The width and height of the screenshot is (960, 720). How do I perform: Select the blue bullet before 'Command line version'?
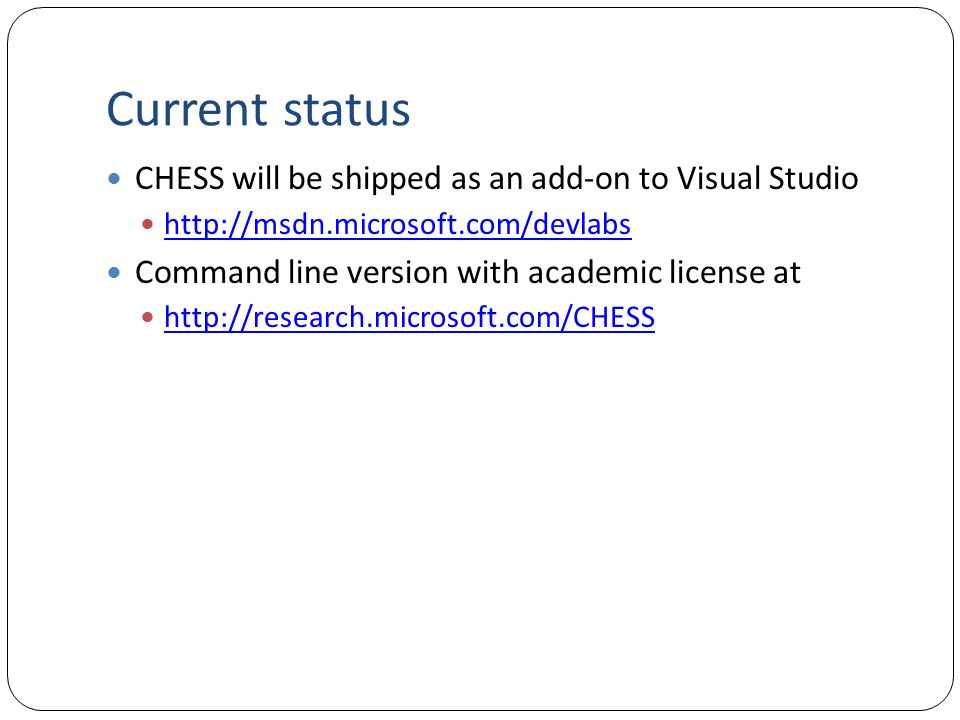[x=114, y=272]
